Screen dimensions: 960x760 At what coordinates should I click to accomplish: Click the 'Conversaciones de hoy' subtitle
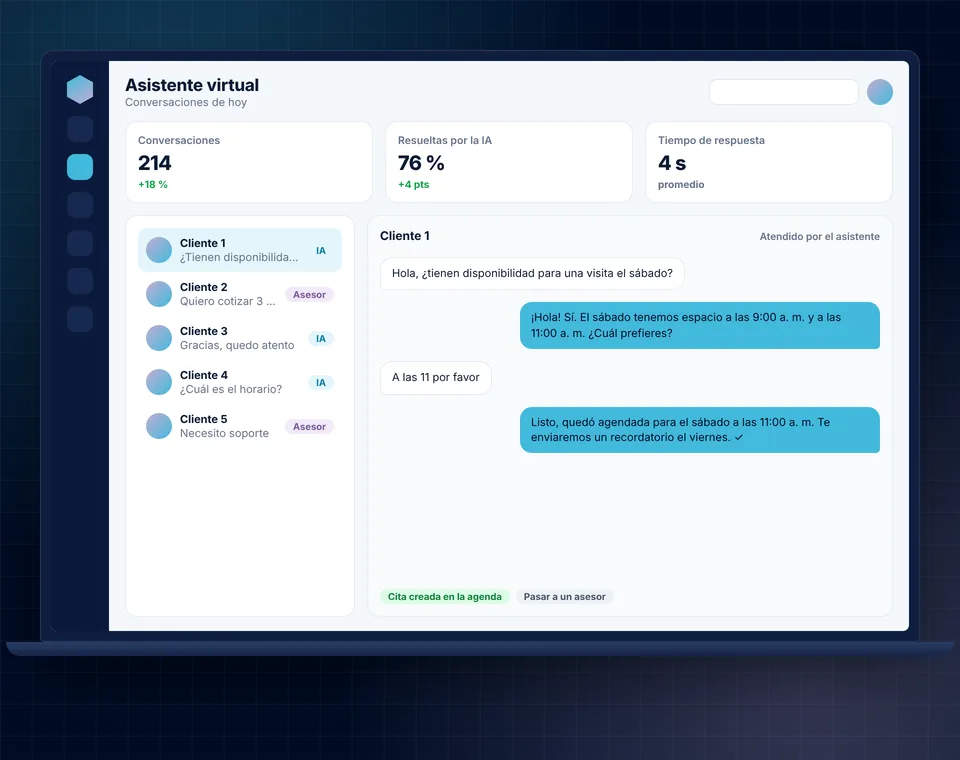[186, 102]
